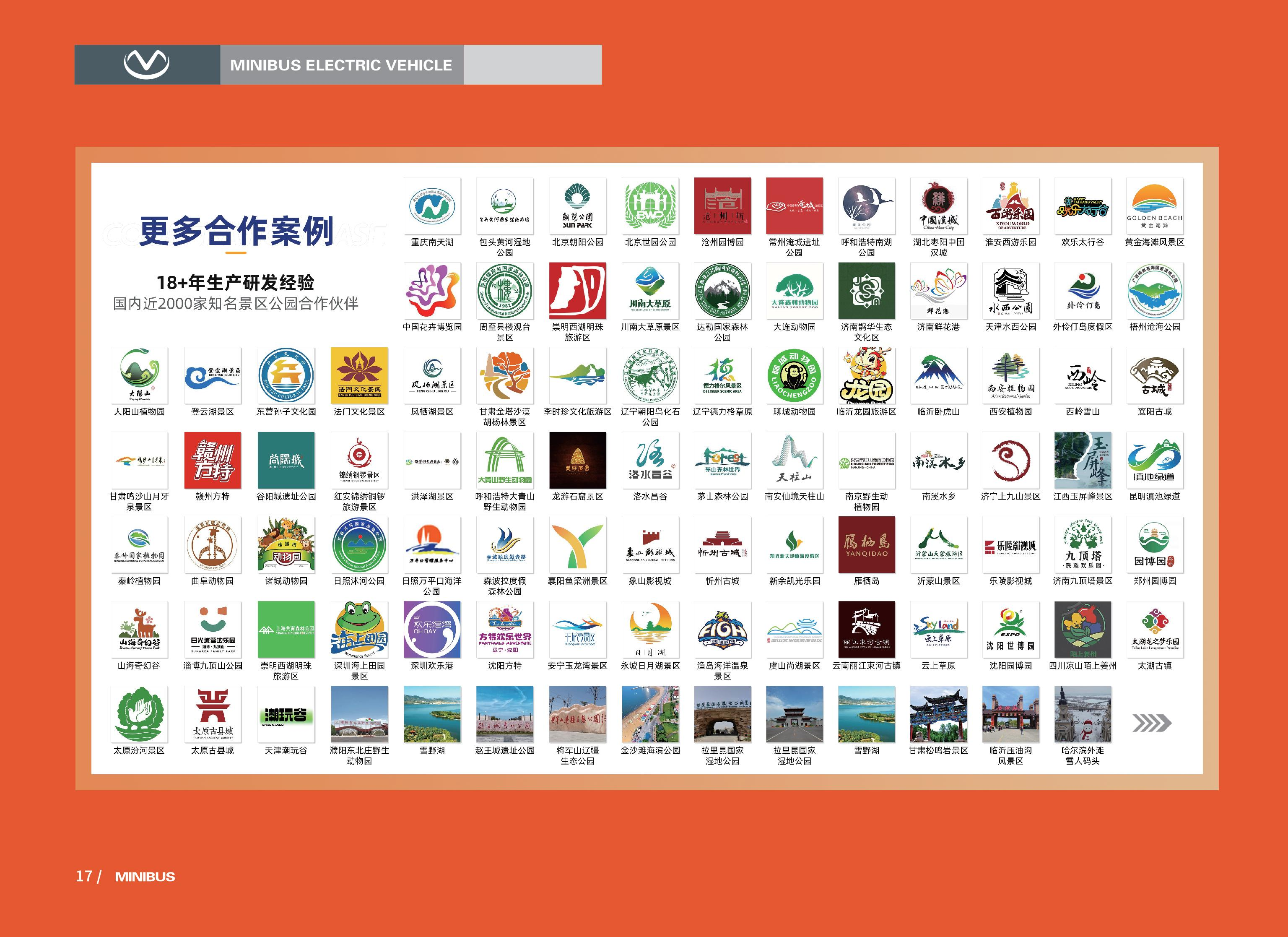Screen dimensions: 1288x937
Task: Choose the 川南大草原景区 logo
Action: tap(650, 291)
